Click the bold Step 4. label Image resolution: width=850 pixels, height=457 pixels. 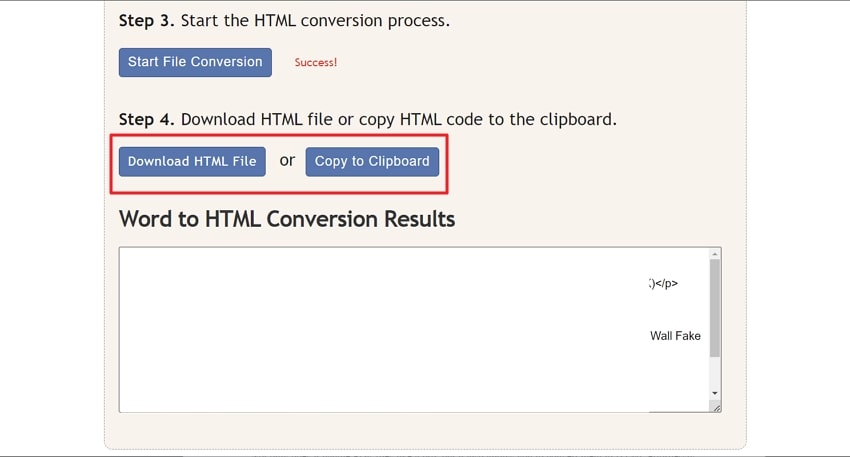click(x=147, y=120)
